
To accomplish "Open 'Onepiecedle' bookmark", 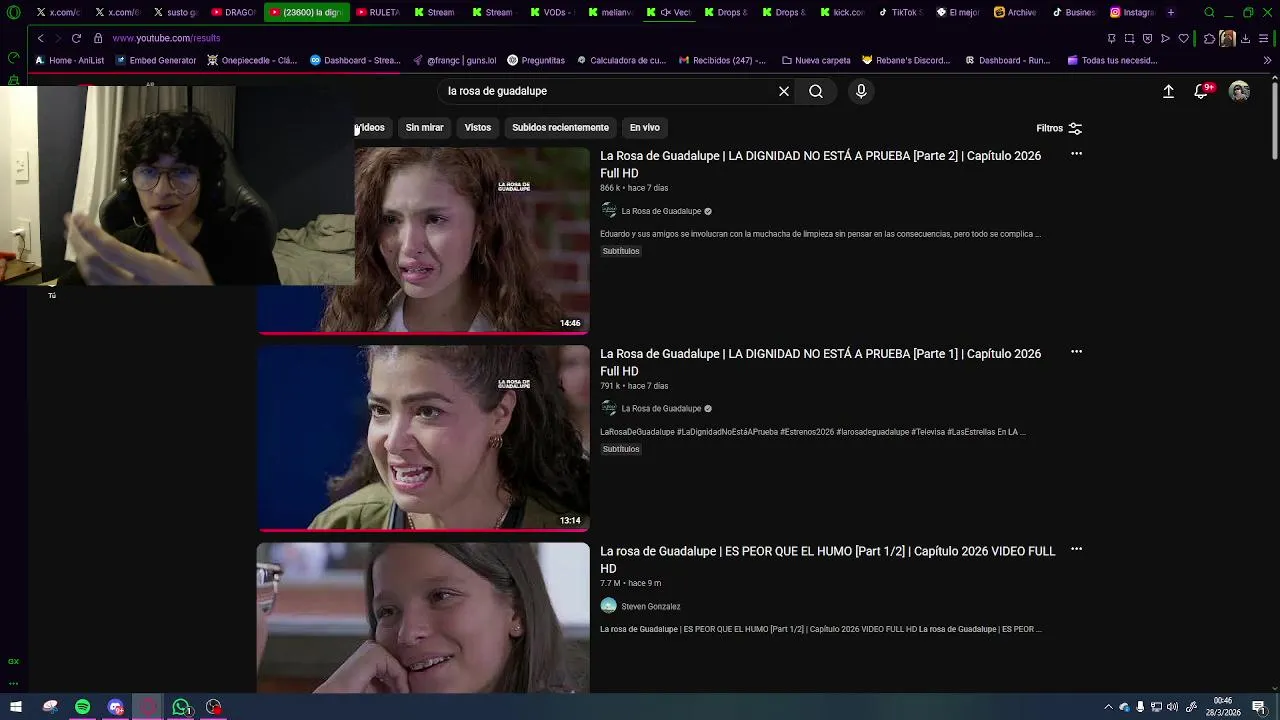I will [252, 60].
